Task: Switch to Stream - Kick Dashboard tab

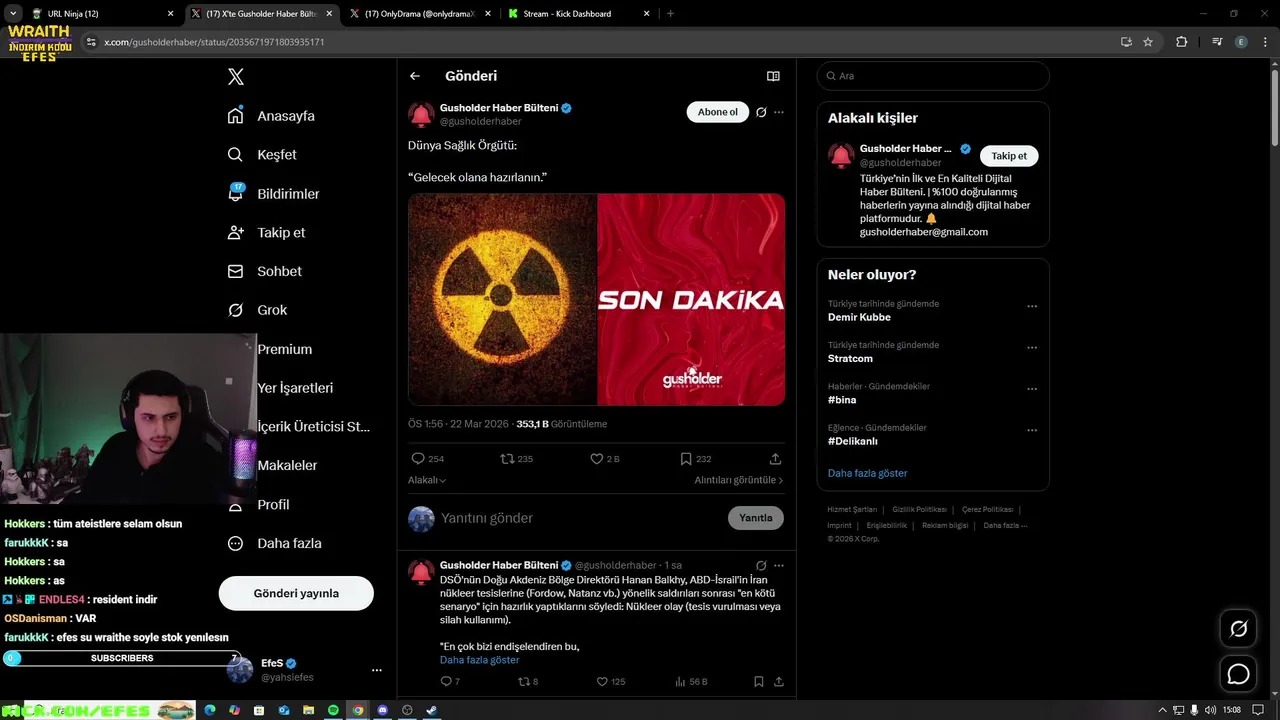Action: tap(578, 14)
